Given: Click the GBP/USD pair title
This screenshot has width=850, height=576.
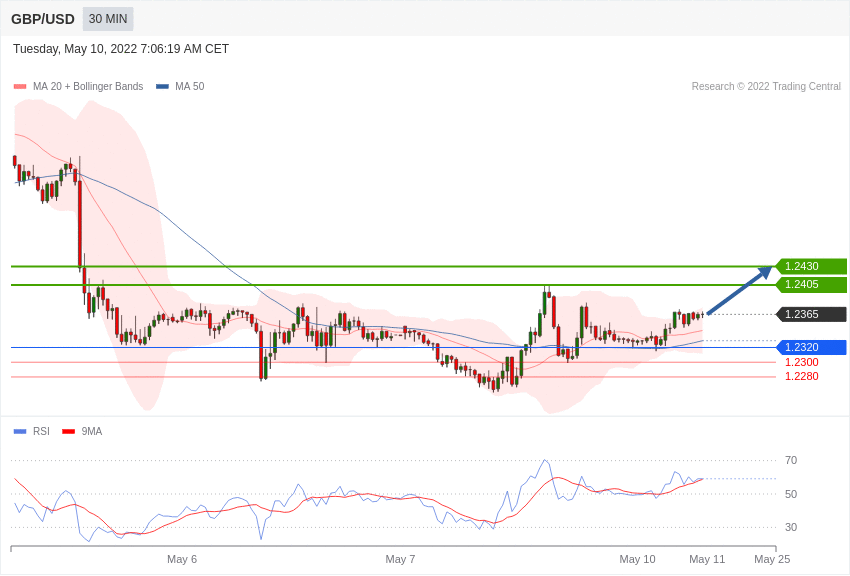Looking at the screenshot, I should click(x=43, y=20).
